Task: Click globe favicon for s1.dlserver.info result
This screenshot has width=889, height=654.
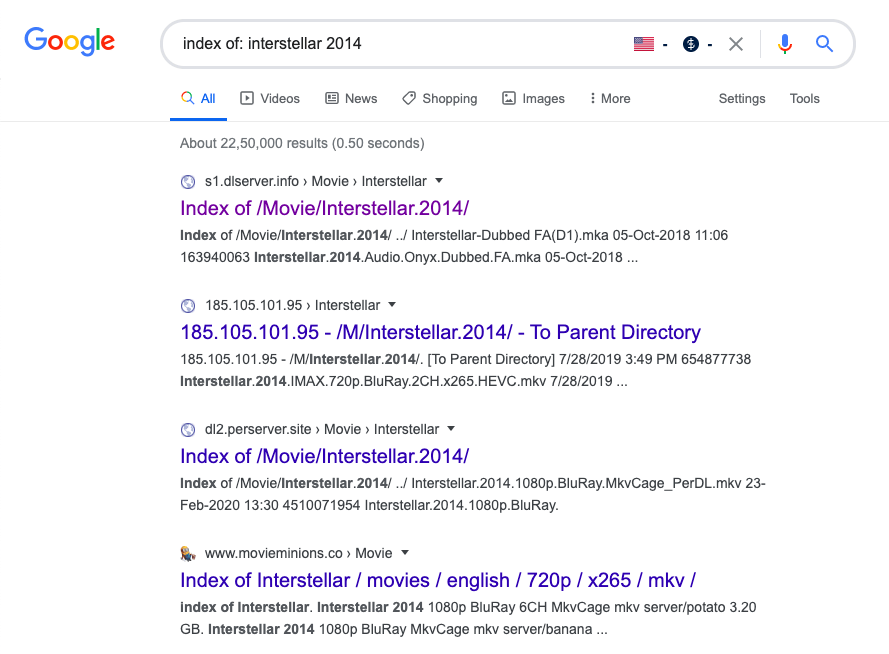Action: (188, 182)
